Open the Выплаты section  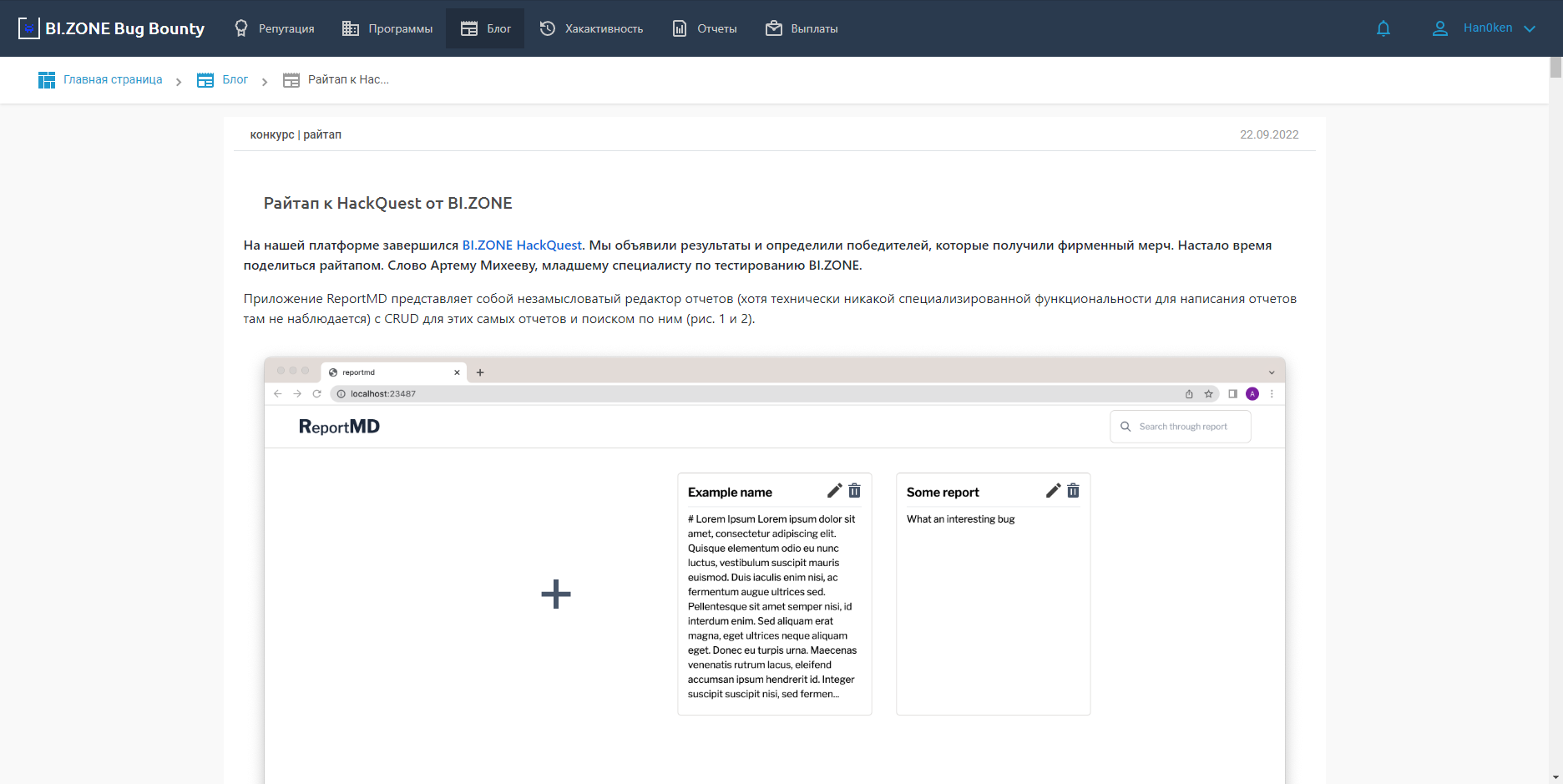tap(802, 28)
